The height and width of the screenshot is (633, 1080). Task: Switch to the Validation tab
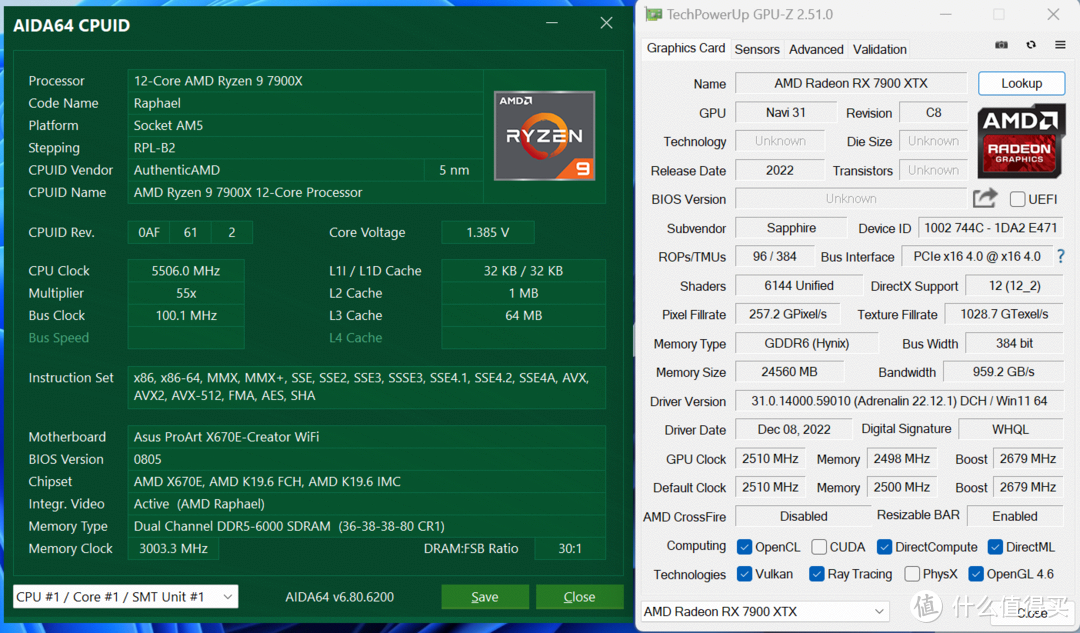pyautogui.click(x=880, y=50)
